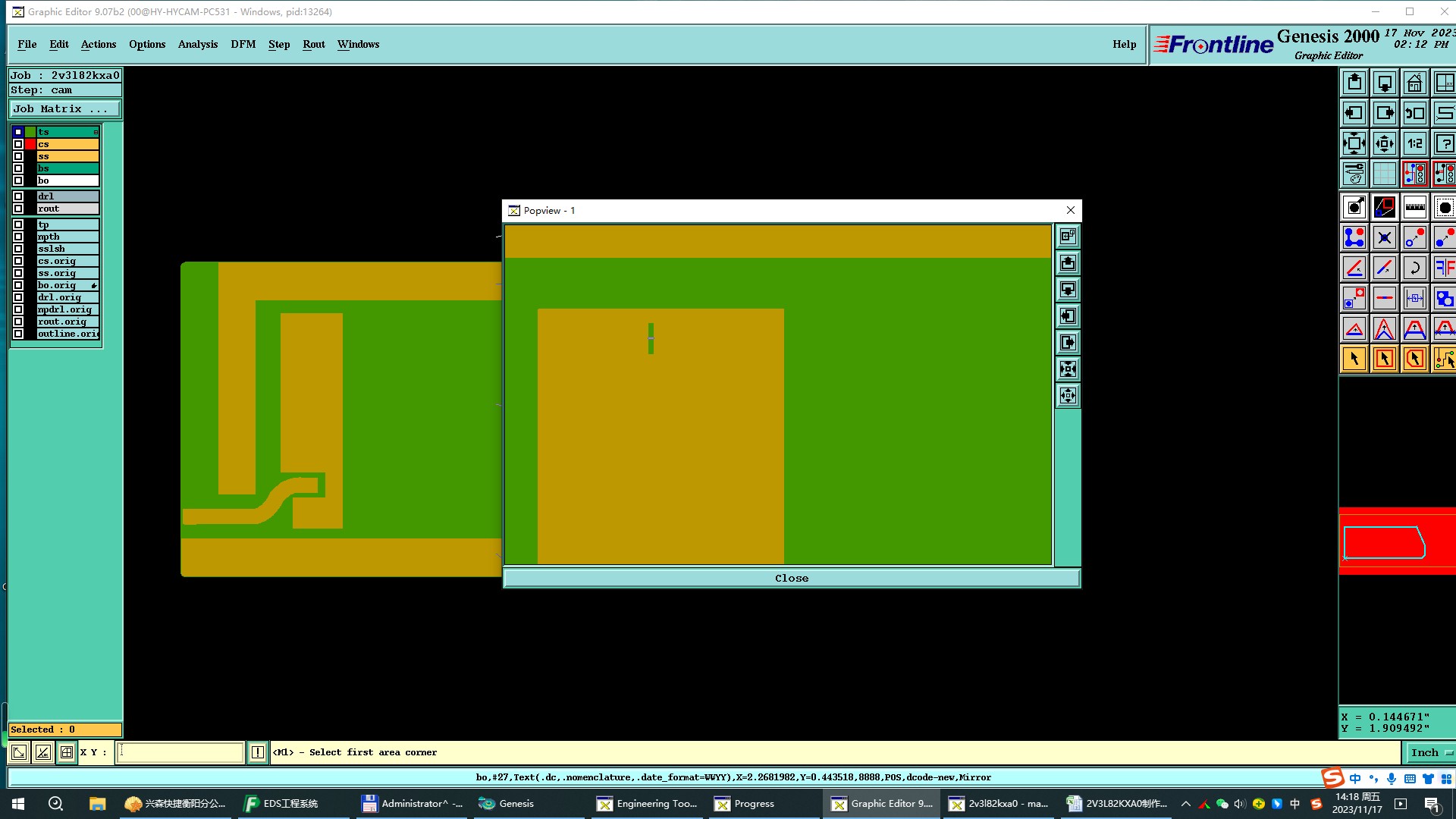Click the pan left icon in Popview
This screenshot has height=819, width=1456.
pos(1068,316)
